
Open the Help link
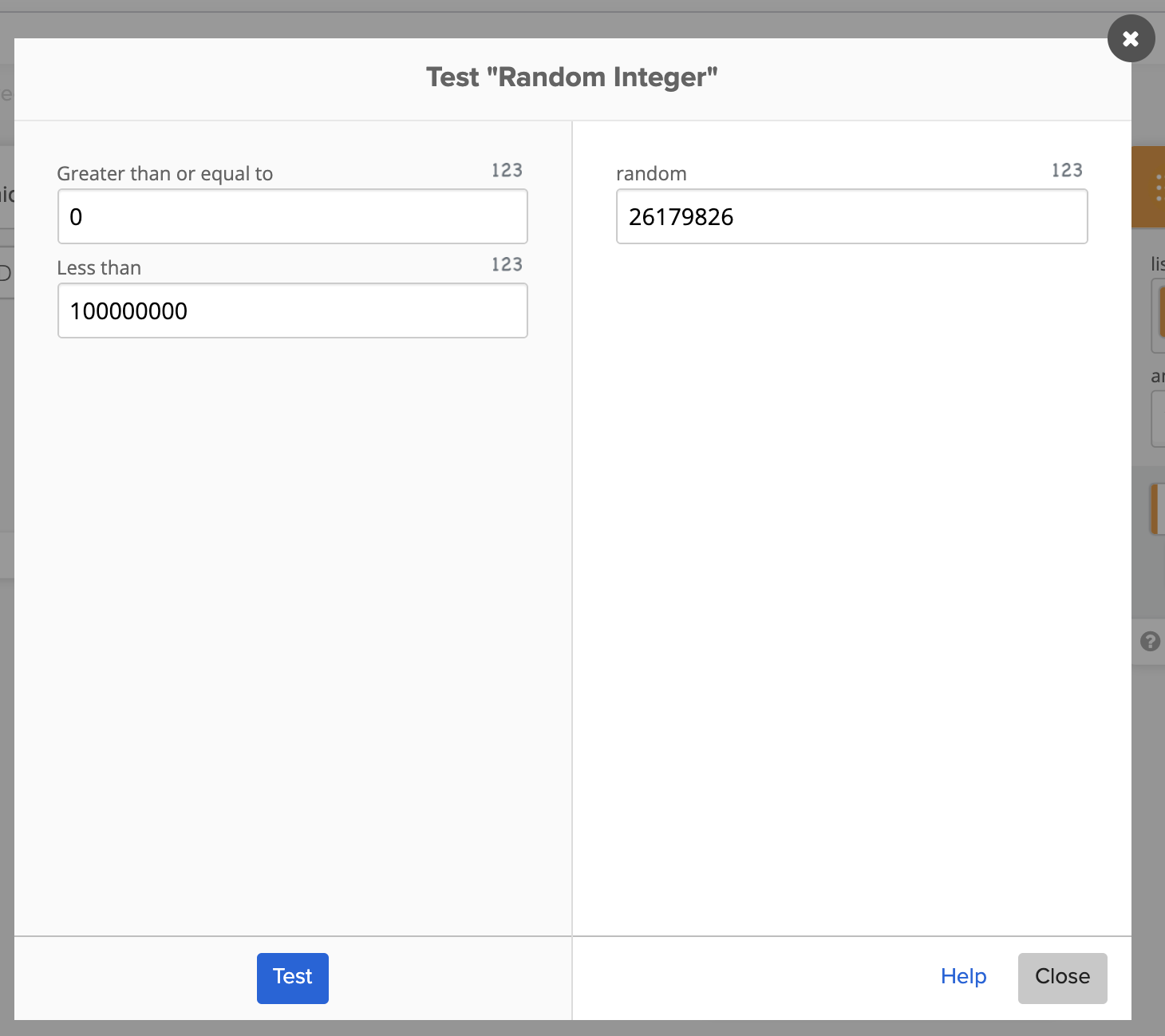[x=963, y=977]
